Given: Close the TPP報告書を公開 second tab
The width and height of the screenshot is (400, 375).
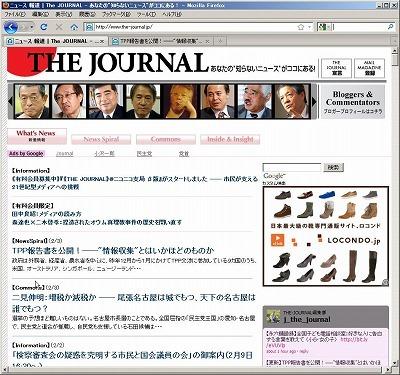Looking at the screenshot, I should tap(207, 41).
